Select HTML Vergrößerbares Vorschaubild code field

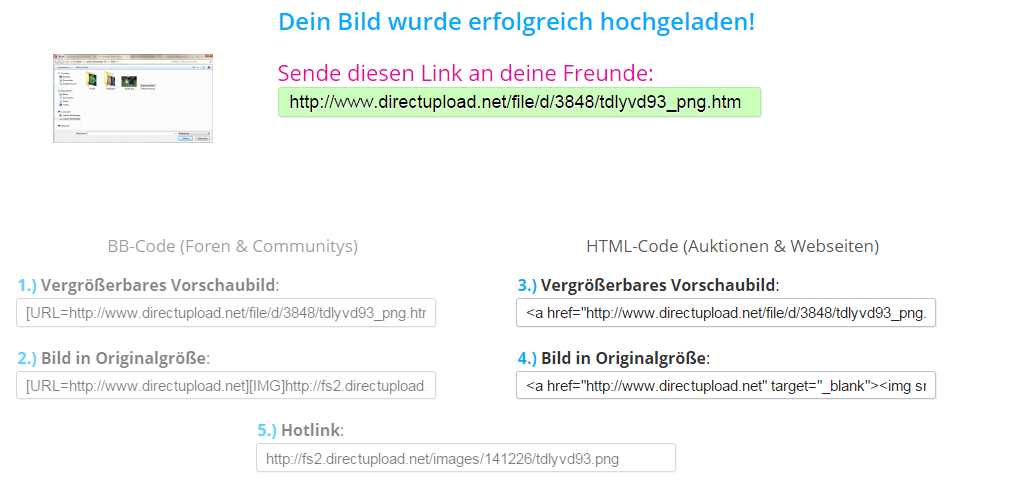(726, 313)
